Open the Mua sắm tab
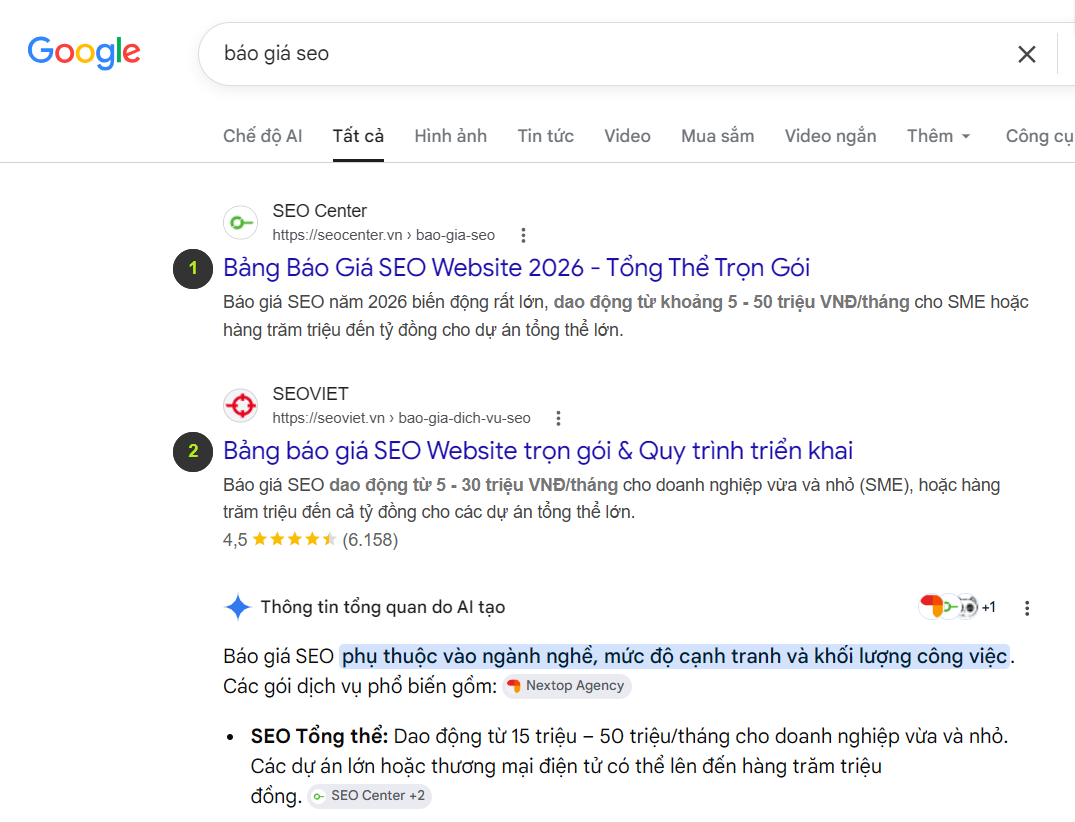 (x=717, y=136)
